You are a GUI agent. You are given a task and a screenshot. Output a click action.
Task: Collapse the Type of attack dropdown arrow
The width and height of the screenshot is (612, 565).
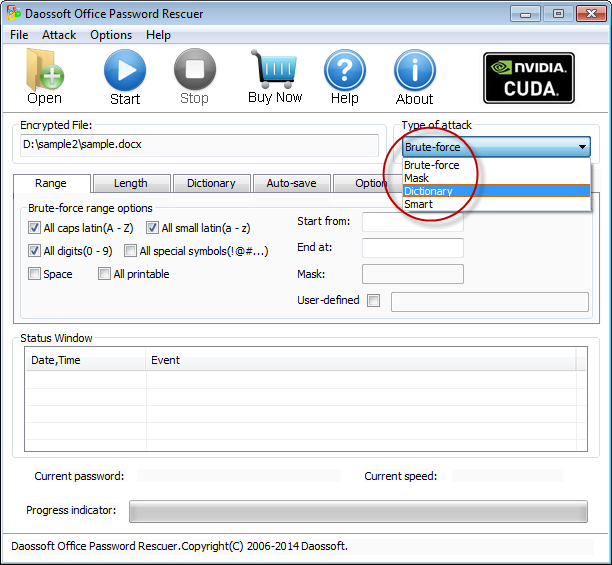(582, 147)
